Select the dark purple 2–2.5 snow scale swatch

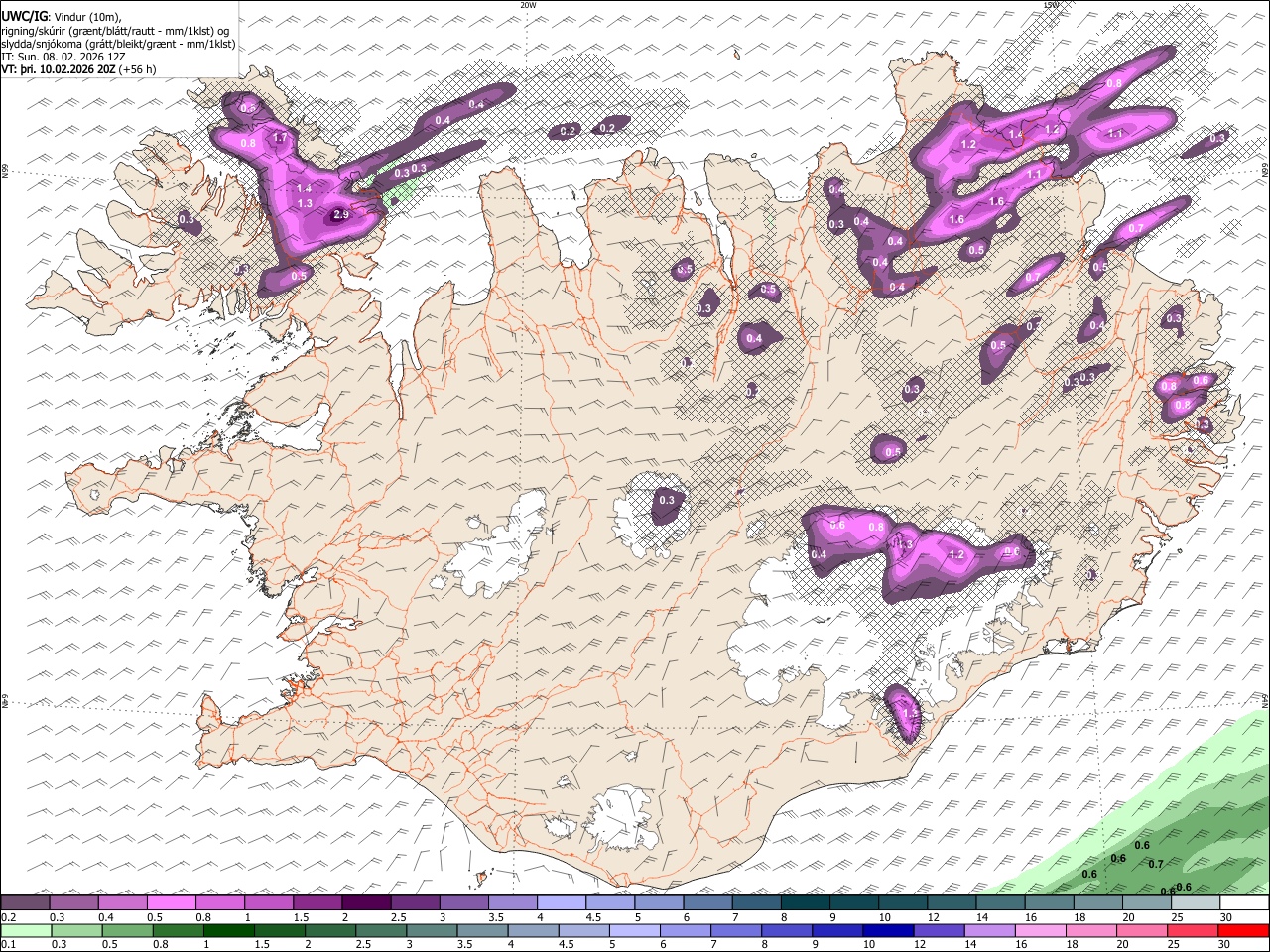tap(366, 903)
